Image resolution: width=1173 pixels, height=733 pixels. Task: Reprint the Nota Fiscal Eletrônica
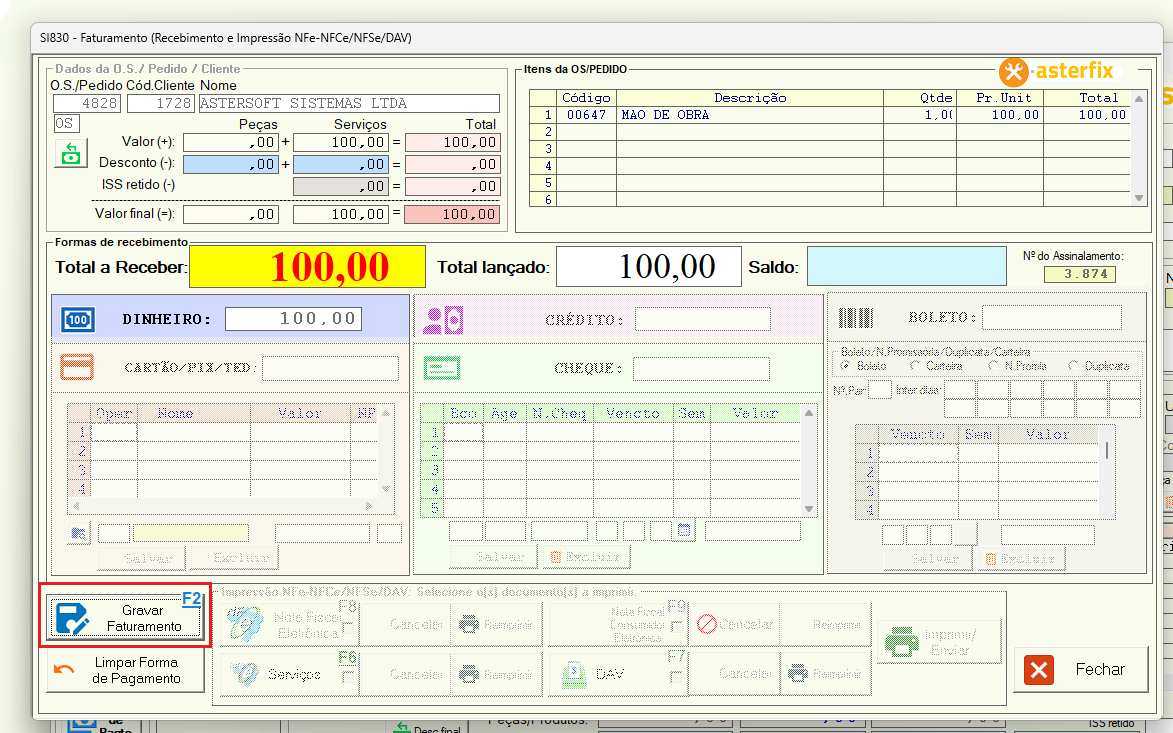[x=495, y=625]
